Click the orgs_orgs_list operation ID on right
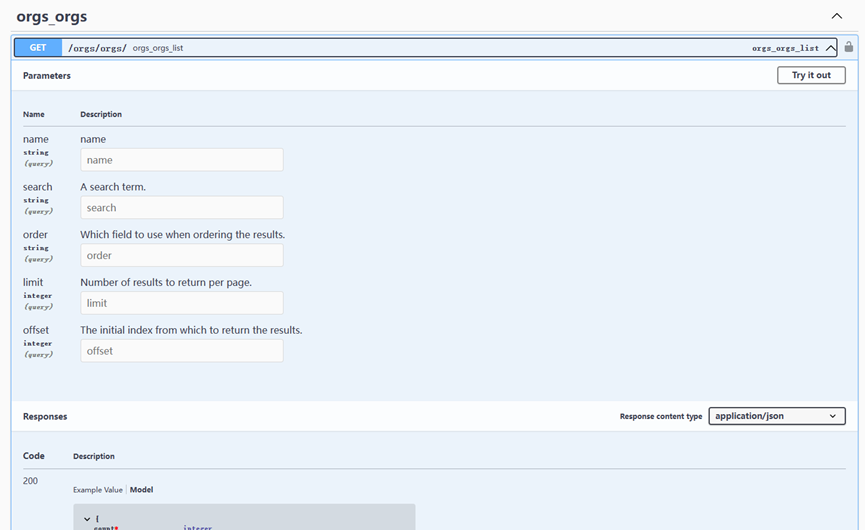This screenshot has height=530, width=865. pos(785,48)
